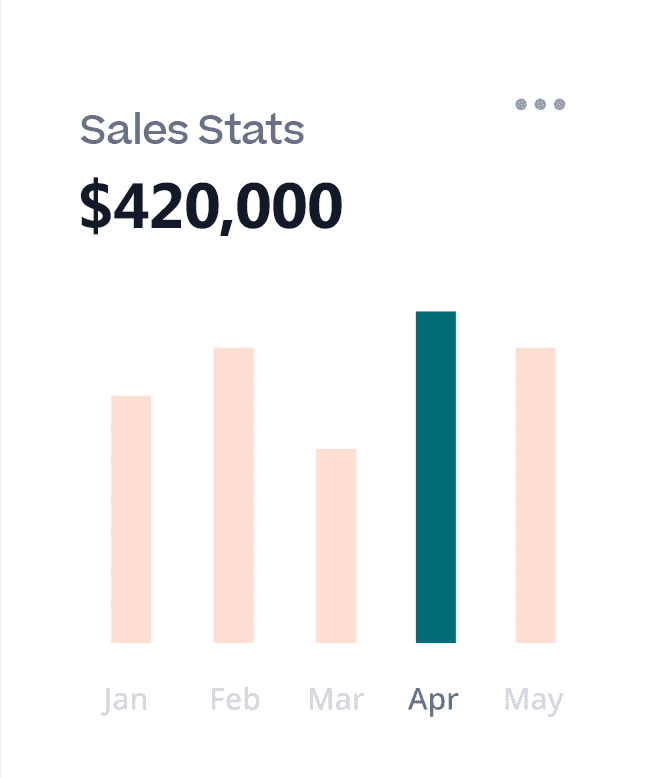Click the highlighted Apr month label
The width and height of the screenshot is (657, 778).
coord(433,700)
